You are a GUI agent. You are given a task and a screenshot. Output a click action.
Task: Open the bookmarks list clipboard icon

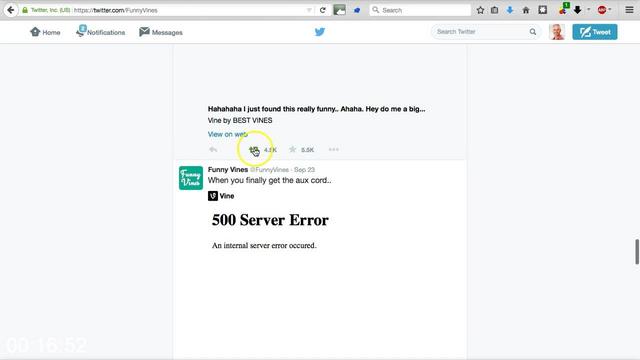tap(494, 10)
